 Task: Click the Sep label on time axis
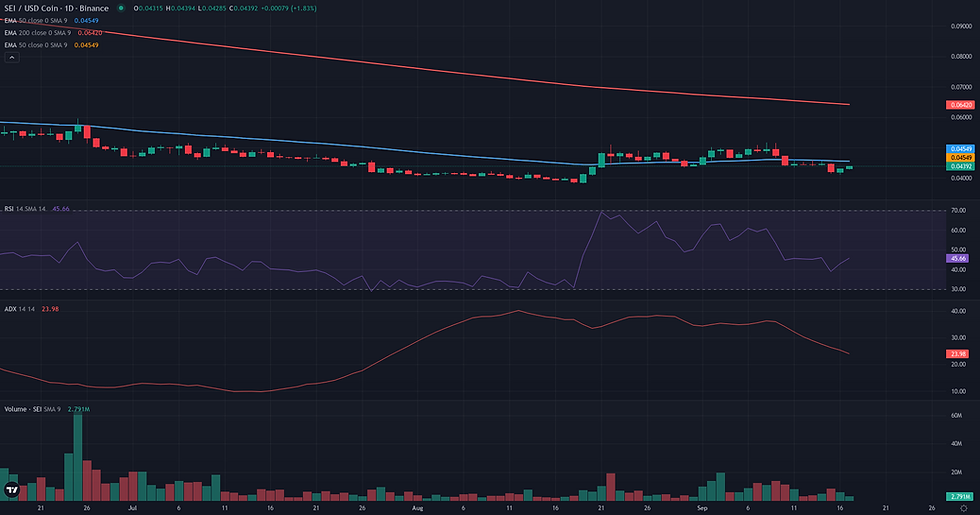tap(702, 508)
